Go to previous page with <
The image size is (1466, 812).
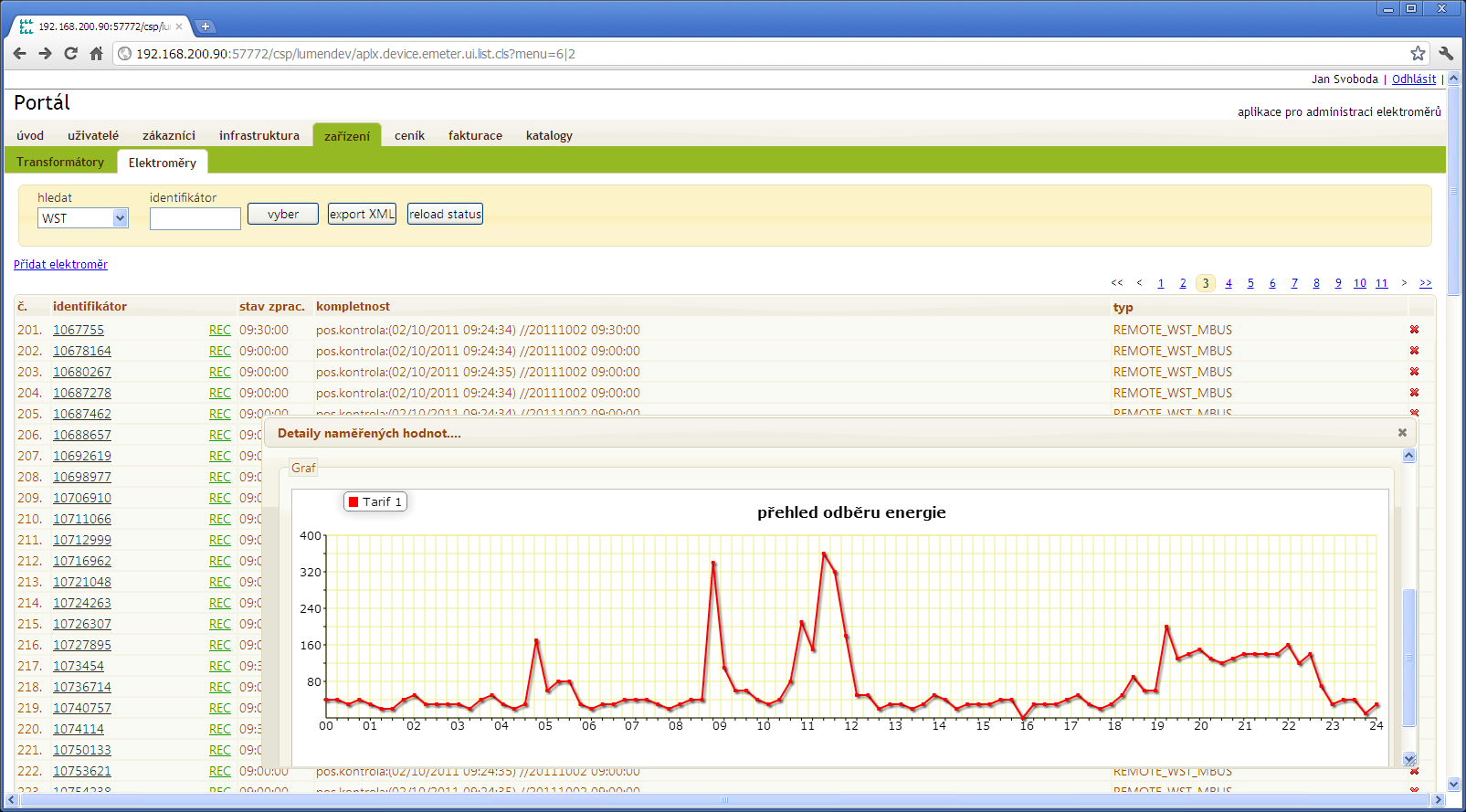point(1139,283)
